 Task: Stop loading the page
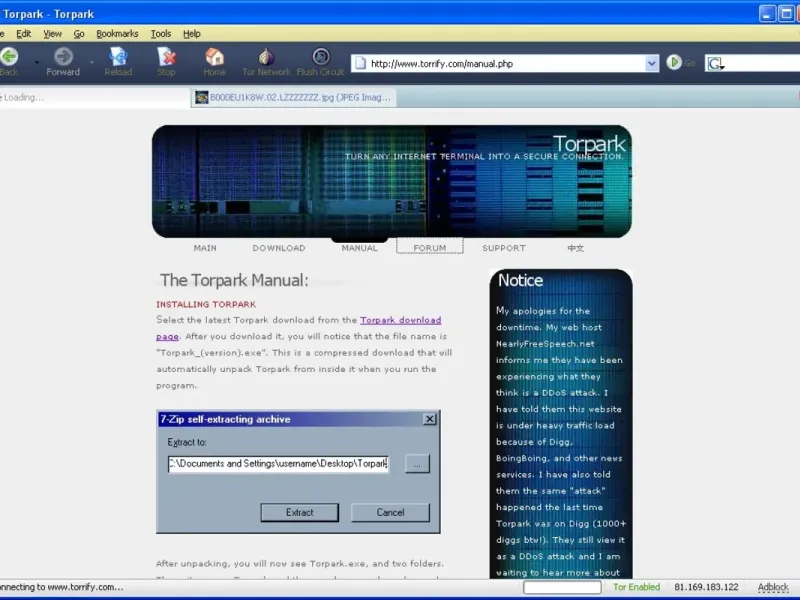click(x=166, y=56)
